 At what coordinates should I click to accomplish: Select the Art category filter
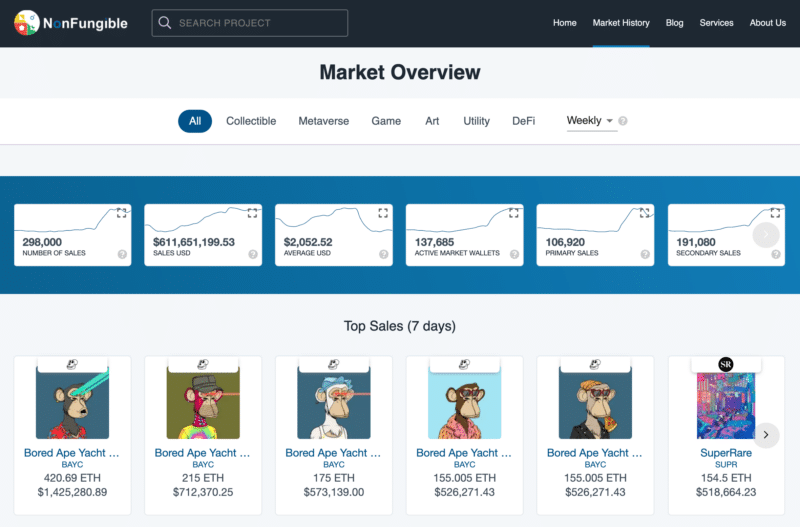pyautogui.click(x=432, y=121)
